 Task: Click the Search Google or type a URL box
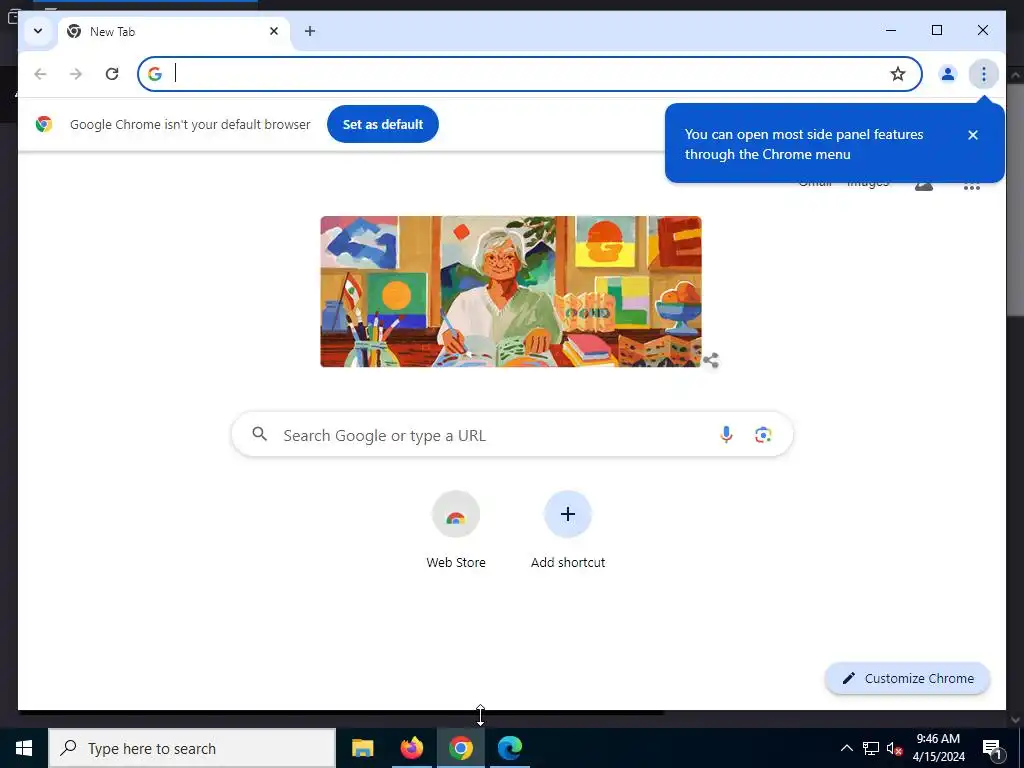(512, 434)
